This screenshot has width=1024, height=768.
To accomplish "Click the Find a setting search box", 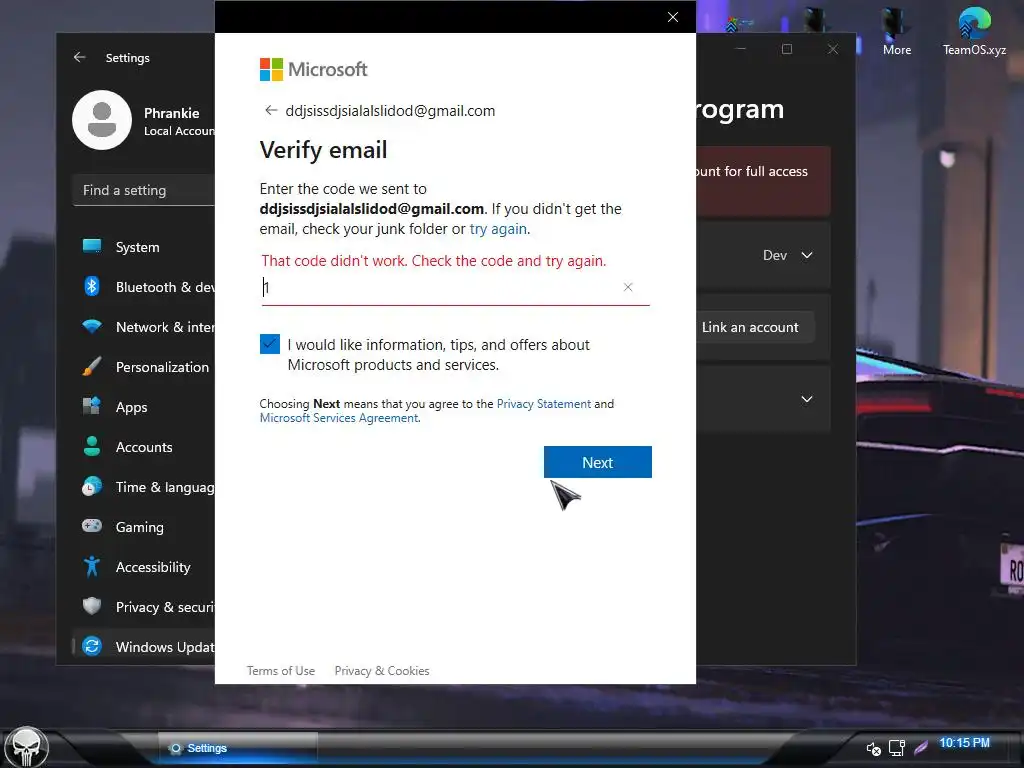I will [144, 190].
